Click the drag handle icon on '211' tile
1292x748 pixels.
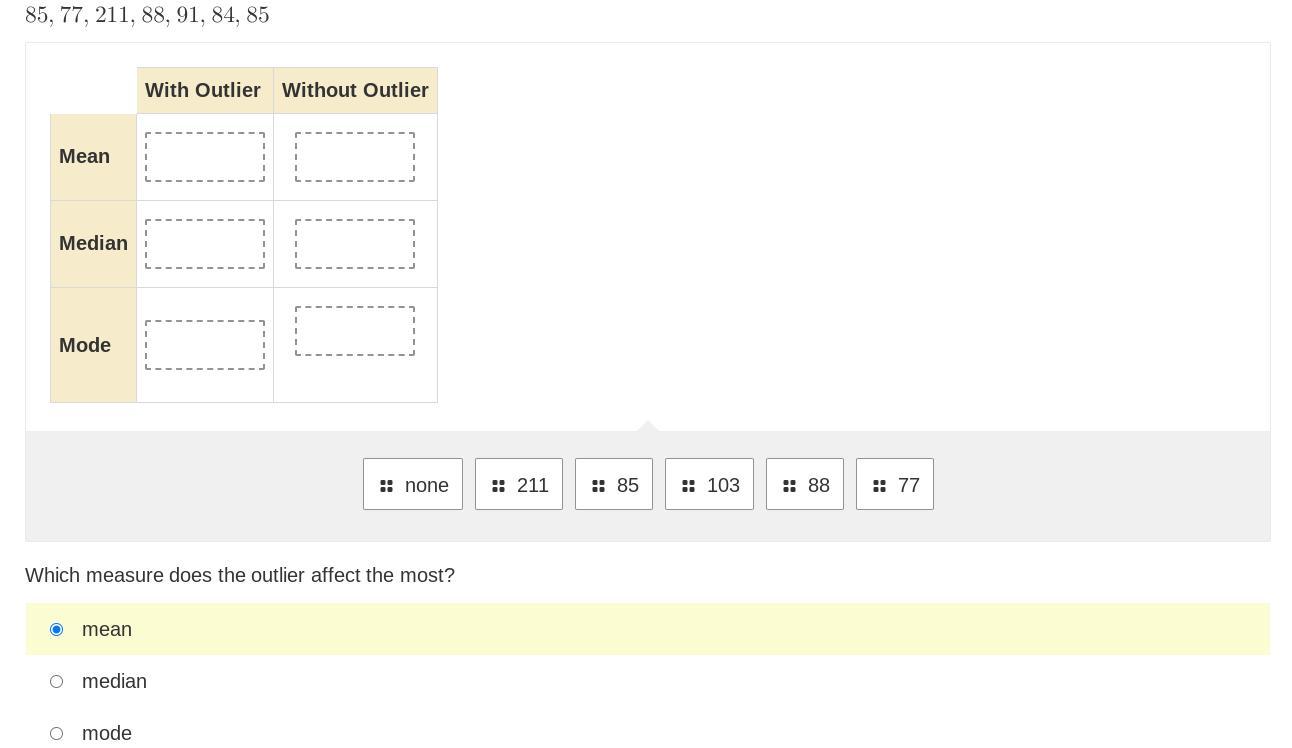(499, 486)
